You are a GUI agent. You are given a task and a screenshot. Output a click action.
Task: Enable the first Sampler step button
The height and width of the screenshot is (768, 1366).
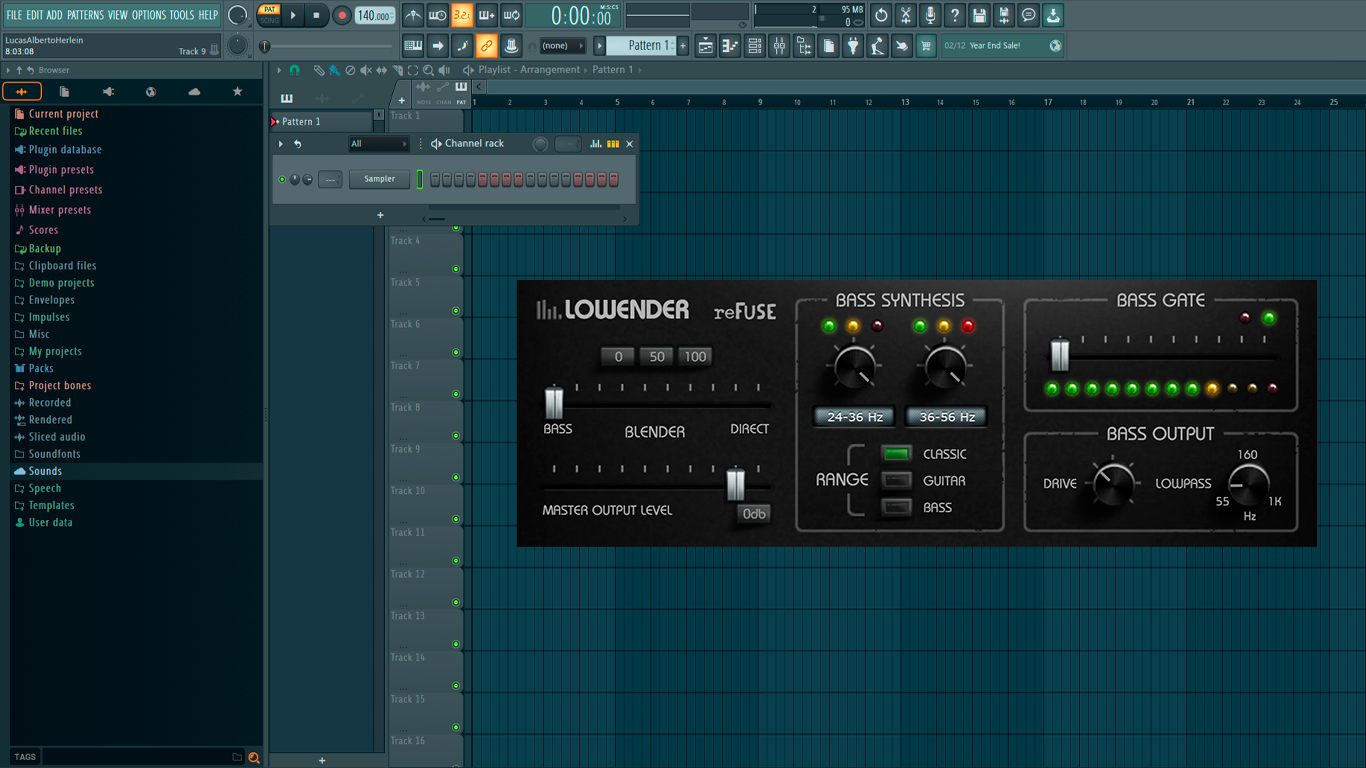pos(435,180)
